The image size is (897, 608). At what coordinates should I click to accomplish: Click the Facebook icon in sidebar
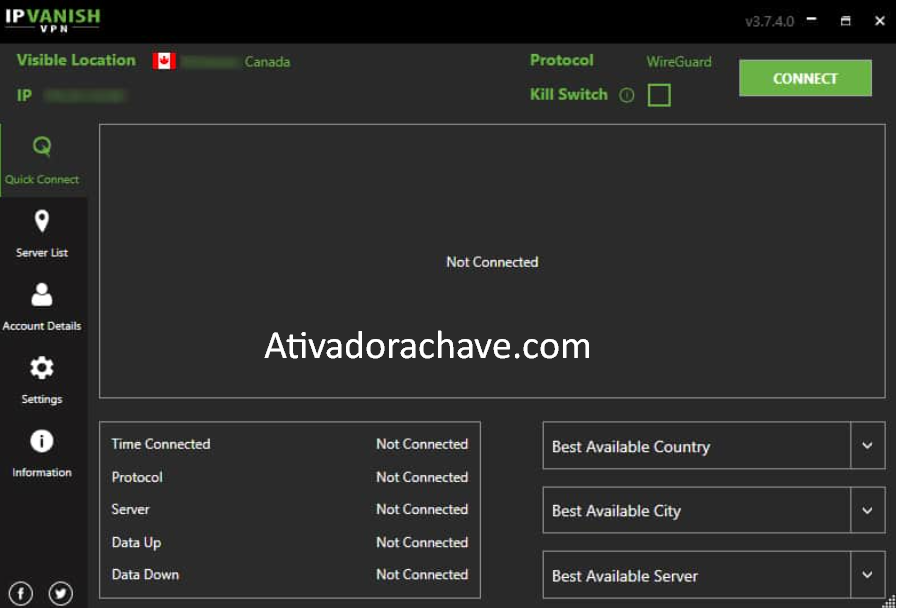pyautogui.click(x=21, y=593)
